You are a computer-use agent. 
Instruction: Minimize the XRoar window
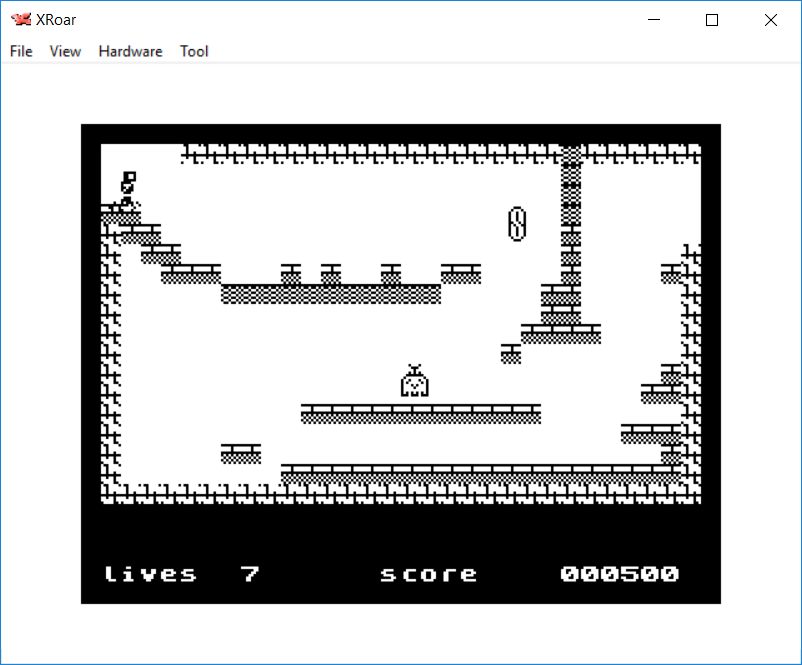[655, 20]
